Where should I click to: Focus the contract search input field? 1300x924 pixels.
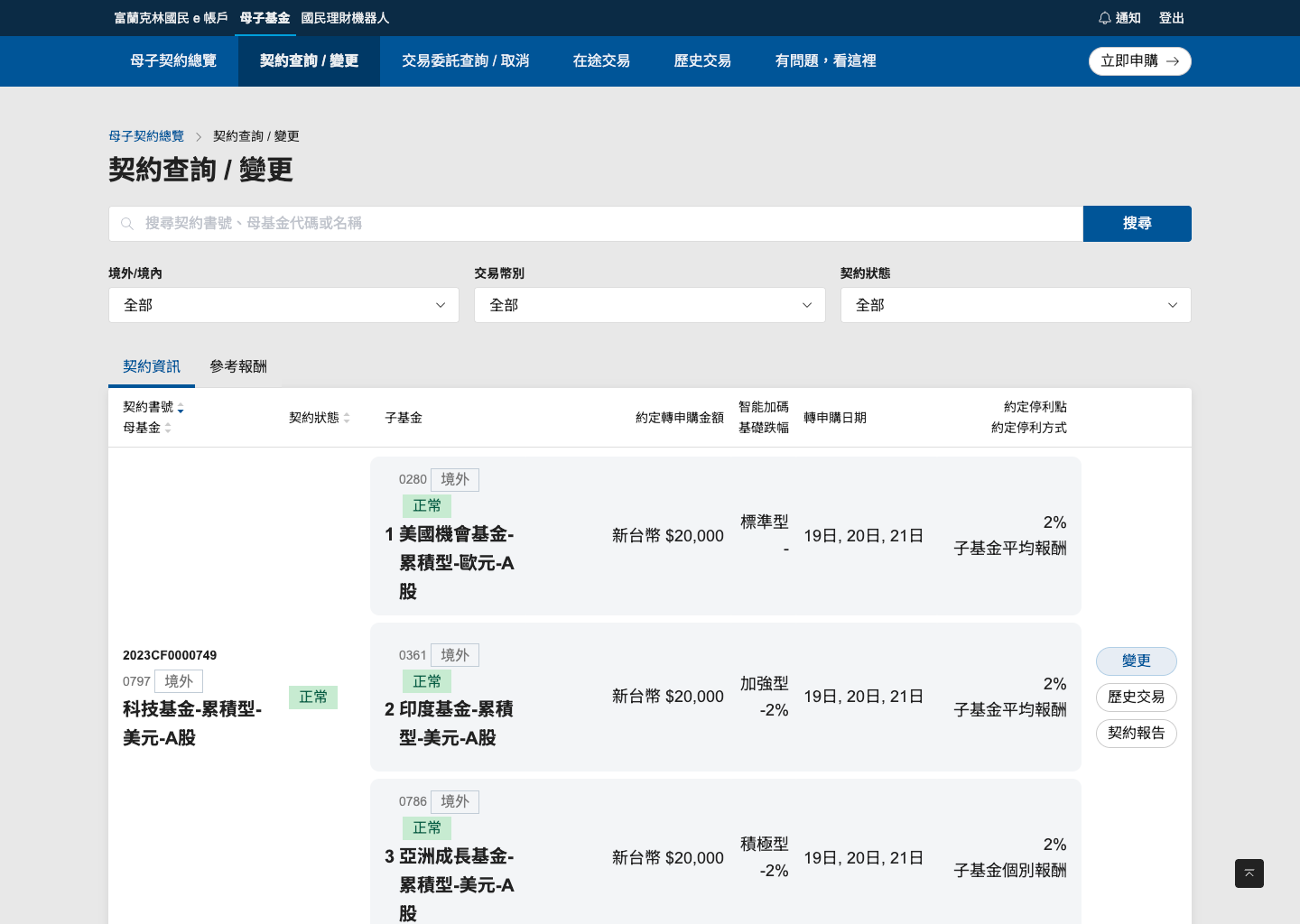(x=596, y=224)
